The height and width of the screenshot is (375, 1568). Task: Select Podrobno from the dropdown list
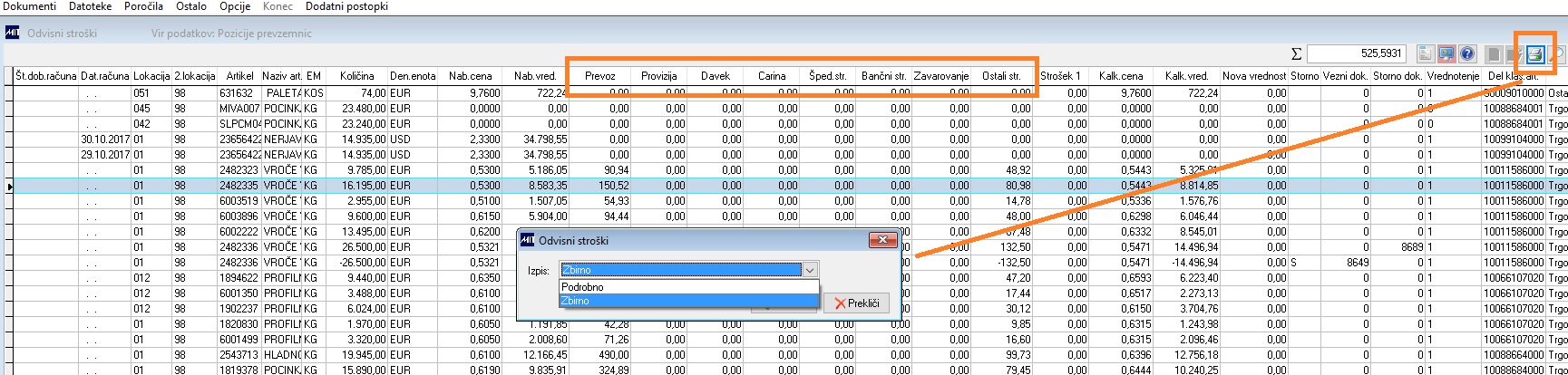tap(689, 287)
